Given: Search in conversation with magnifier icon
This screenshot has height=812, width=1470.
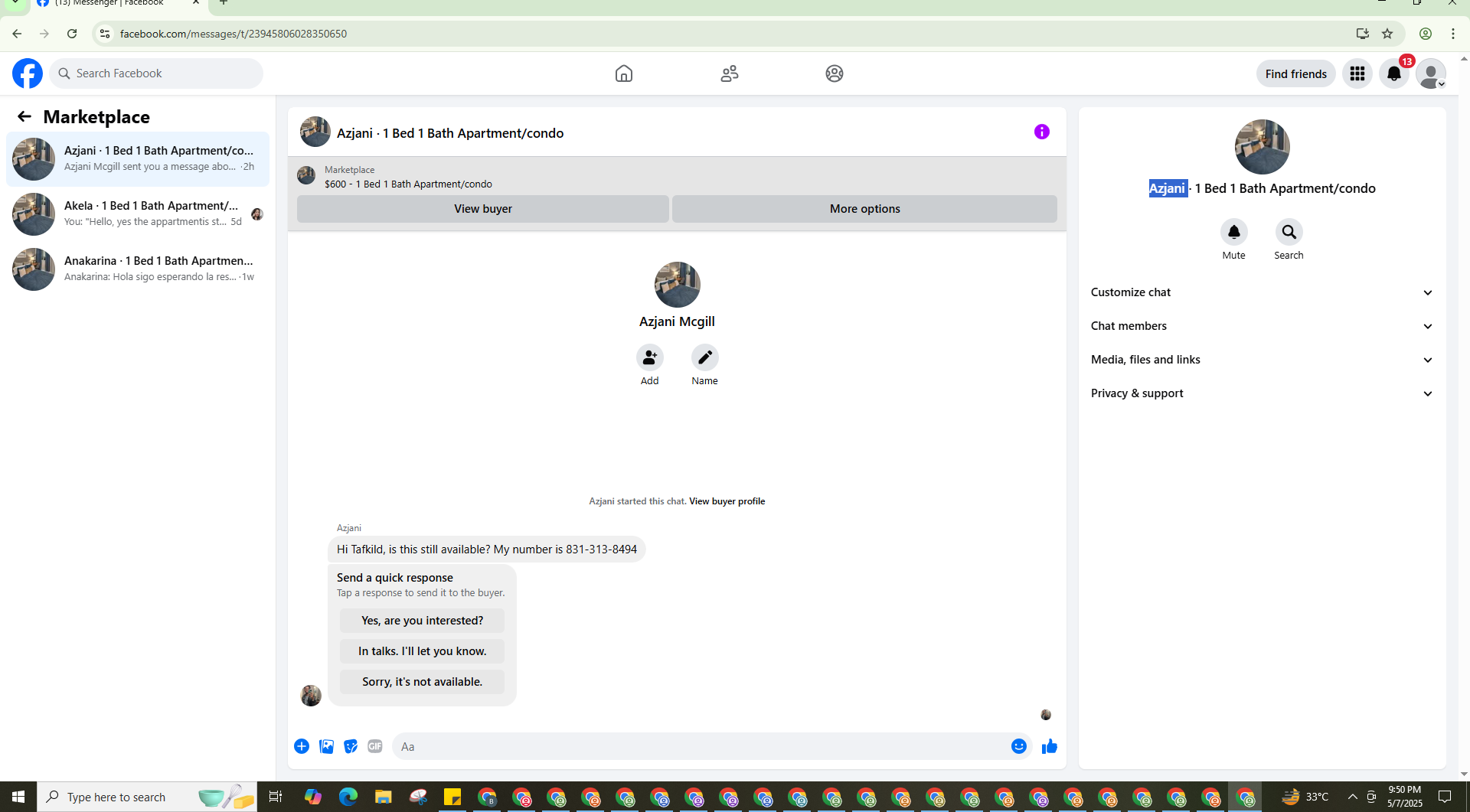Looking at the screenshot, I should [1289, 232].
